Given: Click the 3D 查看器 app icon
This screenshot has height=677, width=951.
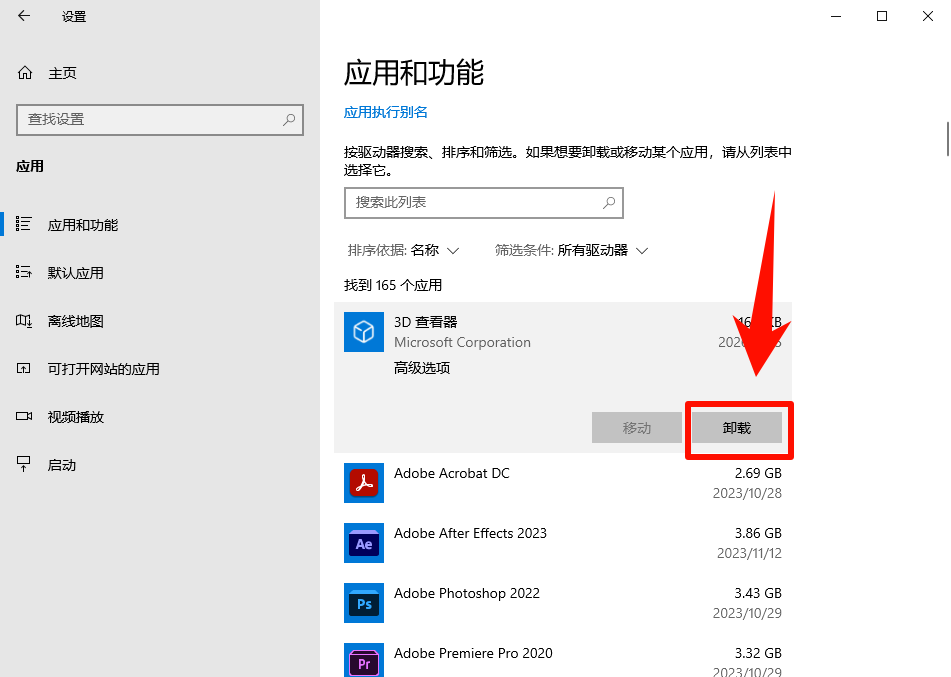Looking at the screenshot, I should coord(363,331).
